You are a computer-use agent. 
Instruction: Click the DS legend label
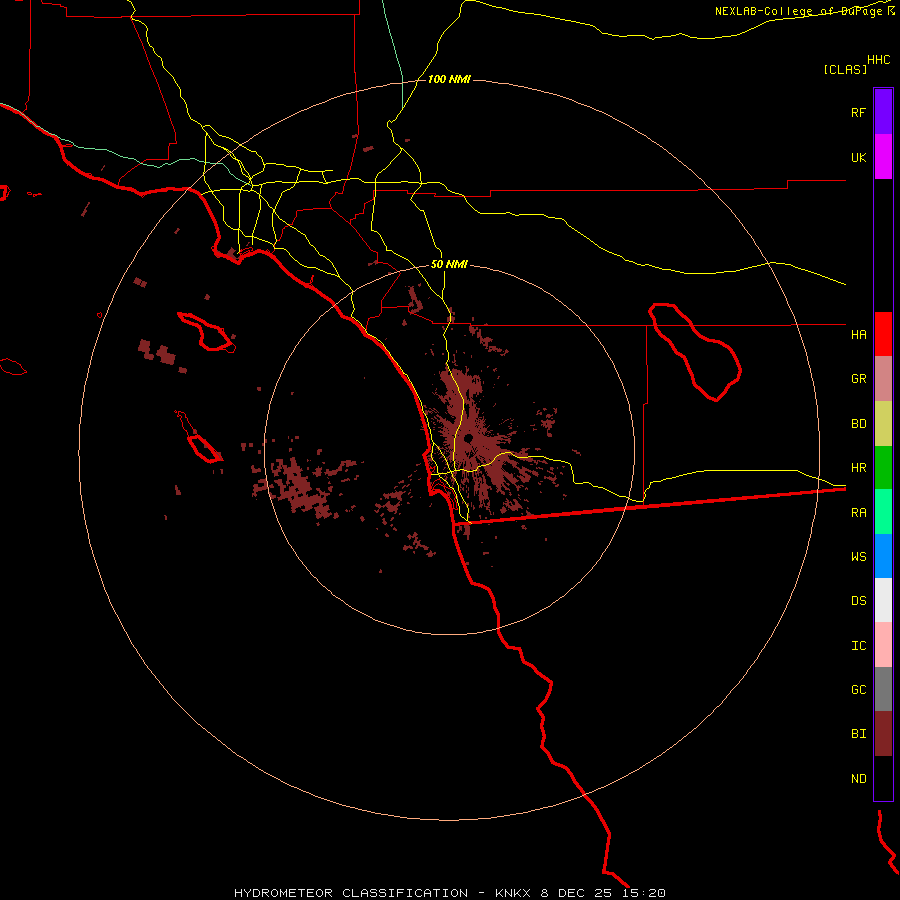[x=858, y=601]
